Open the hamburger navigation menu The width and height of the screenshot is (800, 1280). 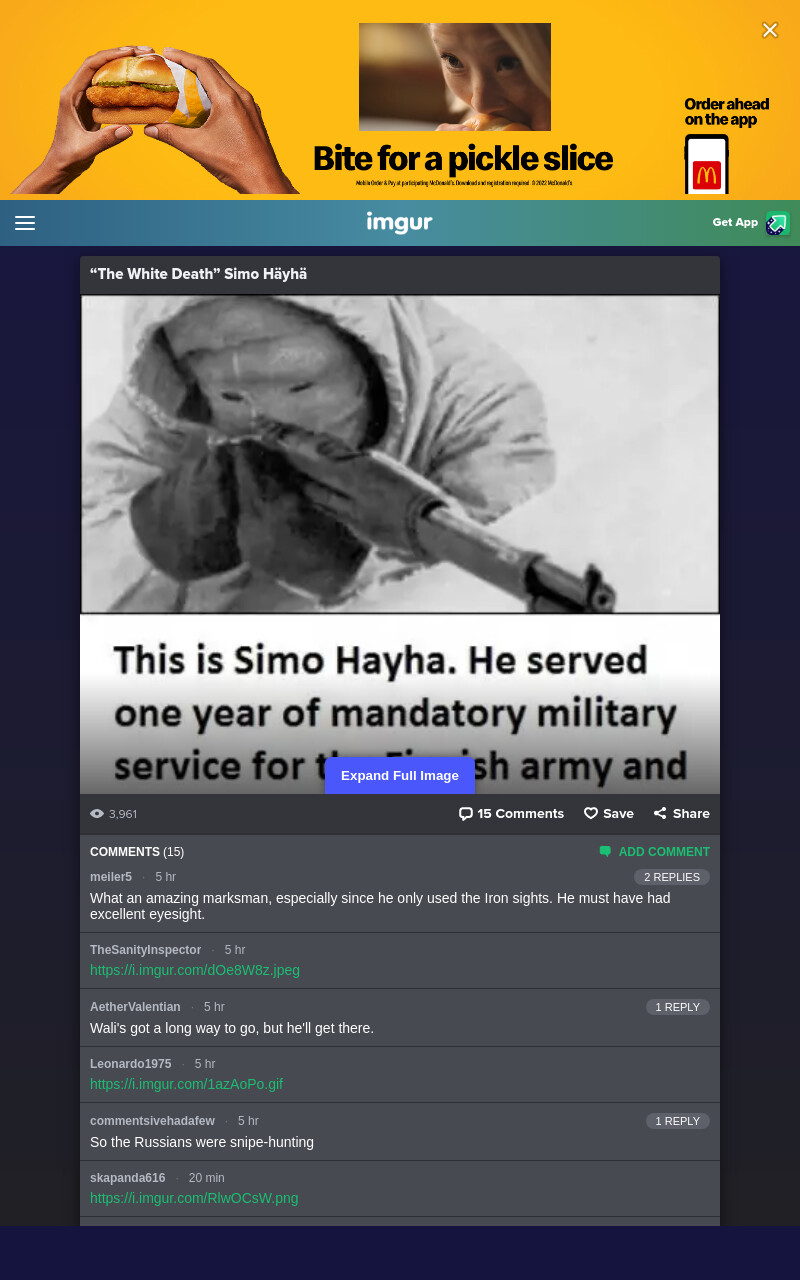25,223
